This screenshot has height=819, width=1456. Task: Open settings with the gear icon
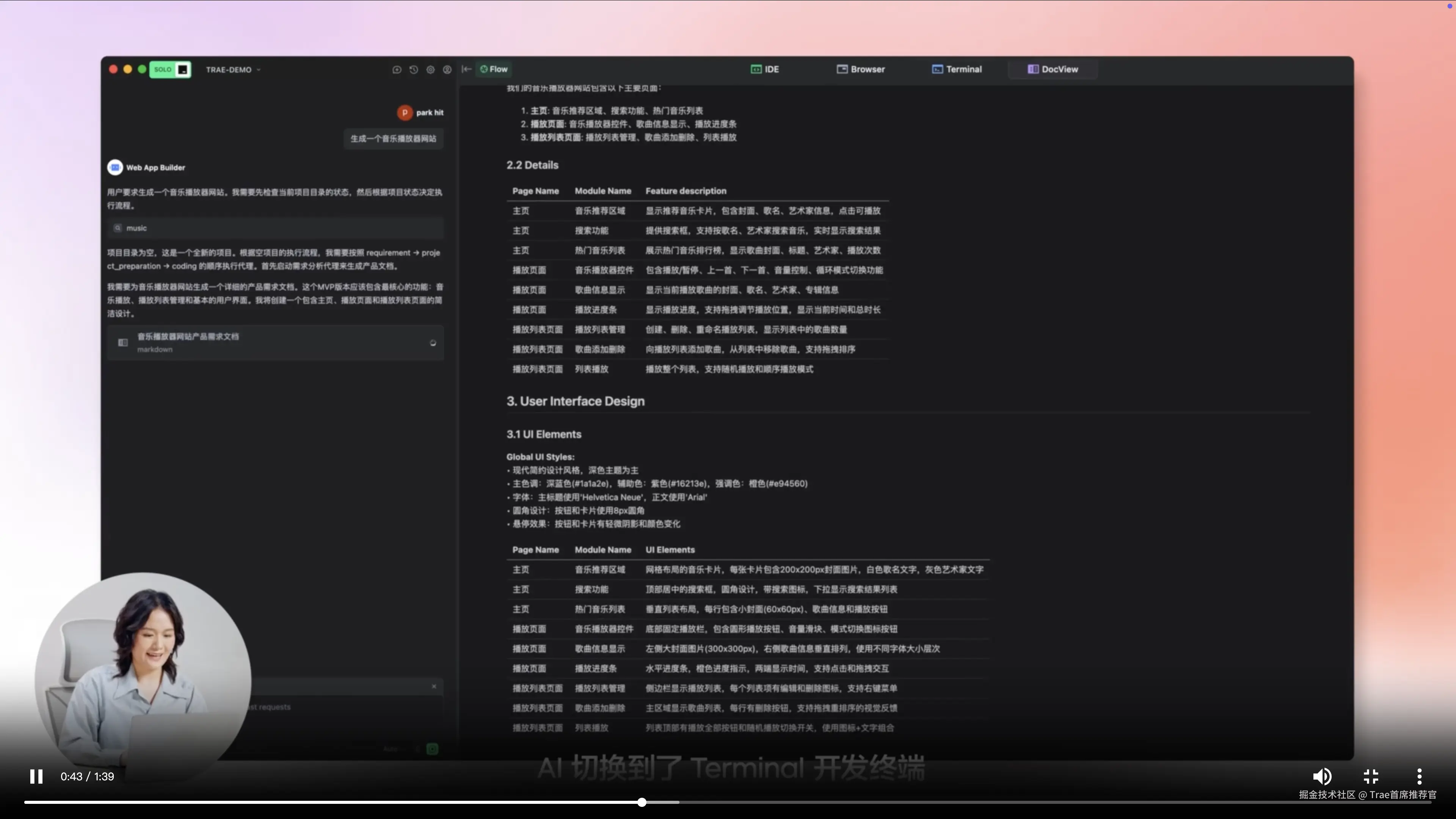pyautogui.click(x=430, y=69)
